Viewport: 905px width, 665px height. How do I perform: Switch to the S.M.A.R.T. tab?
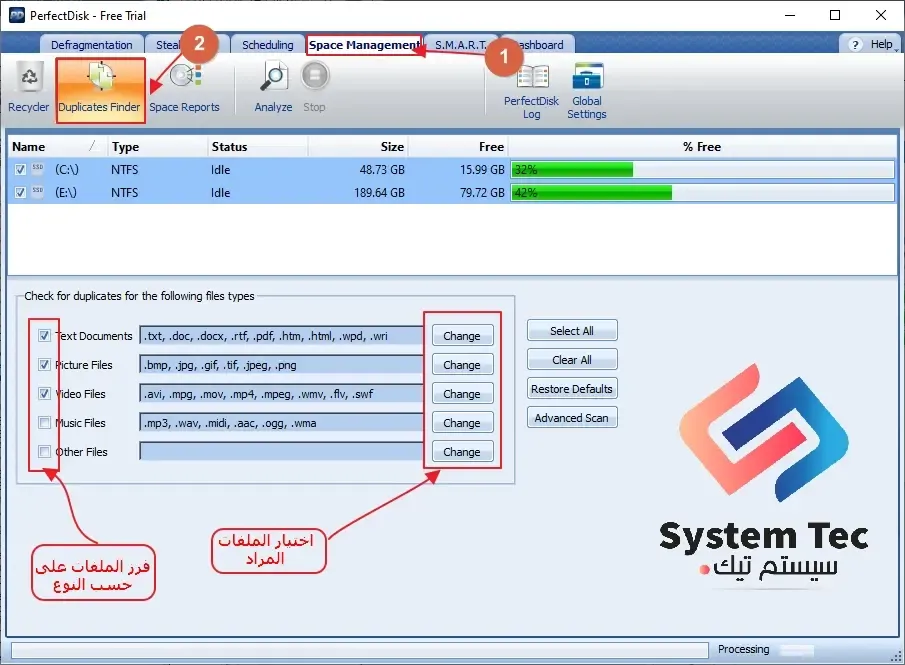coord(461,44)
